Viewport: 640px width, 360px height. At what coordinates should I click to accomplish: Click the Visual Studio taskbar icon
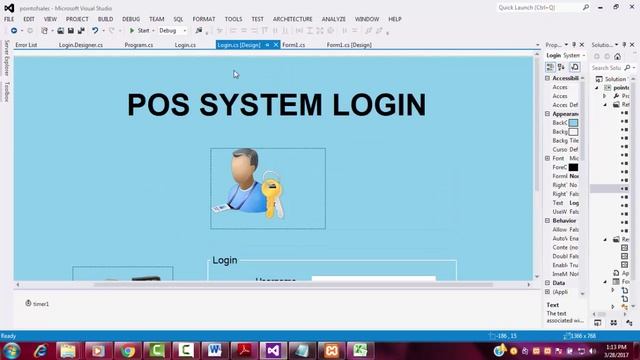click(x=273, y=351)
